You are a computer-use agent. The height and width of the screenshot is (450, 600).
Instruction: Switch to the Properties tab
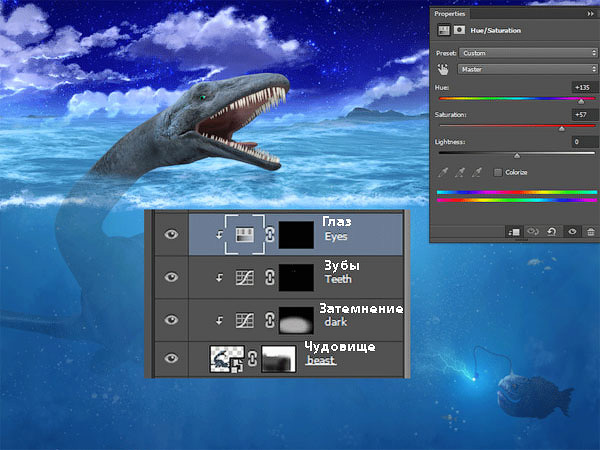450,14
